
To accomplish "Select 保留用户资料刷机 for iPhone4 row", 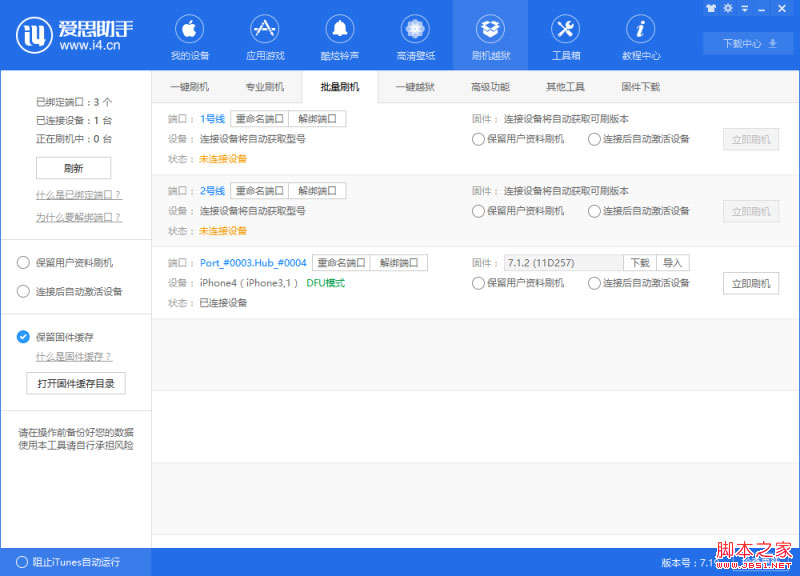I will [x=478, y=283].
